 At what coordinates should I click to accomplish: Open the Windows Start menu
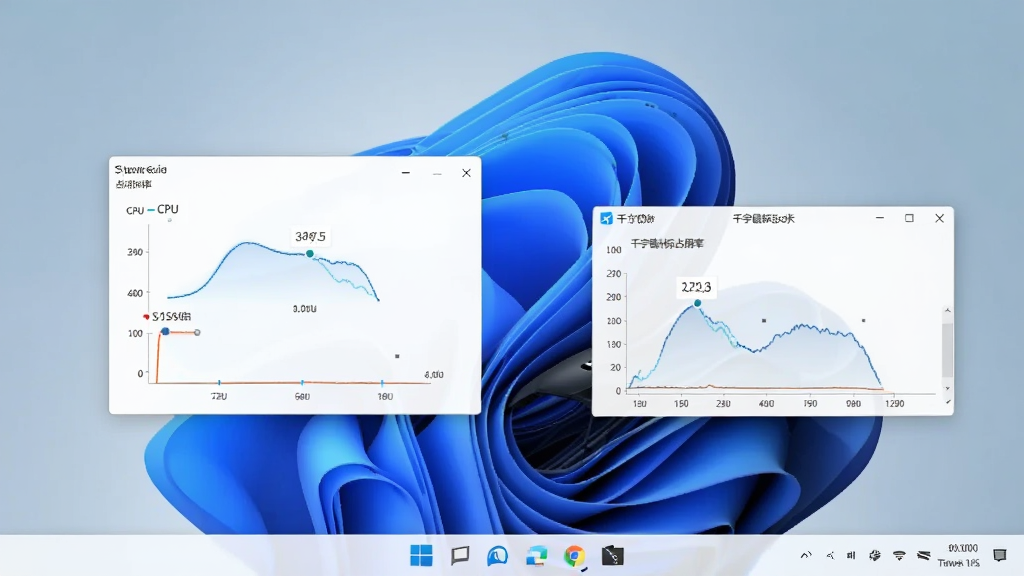[421, 556]
